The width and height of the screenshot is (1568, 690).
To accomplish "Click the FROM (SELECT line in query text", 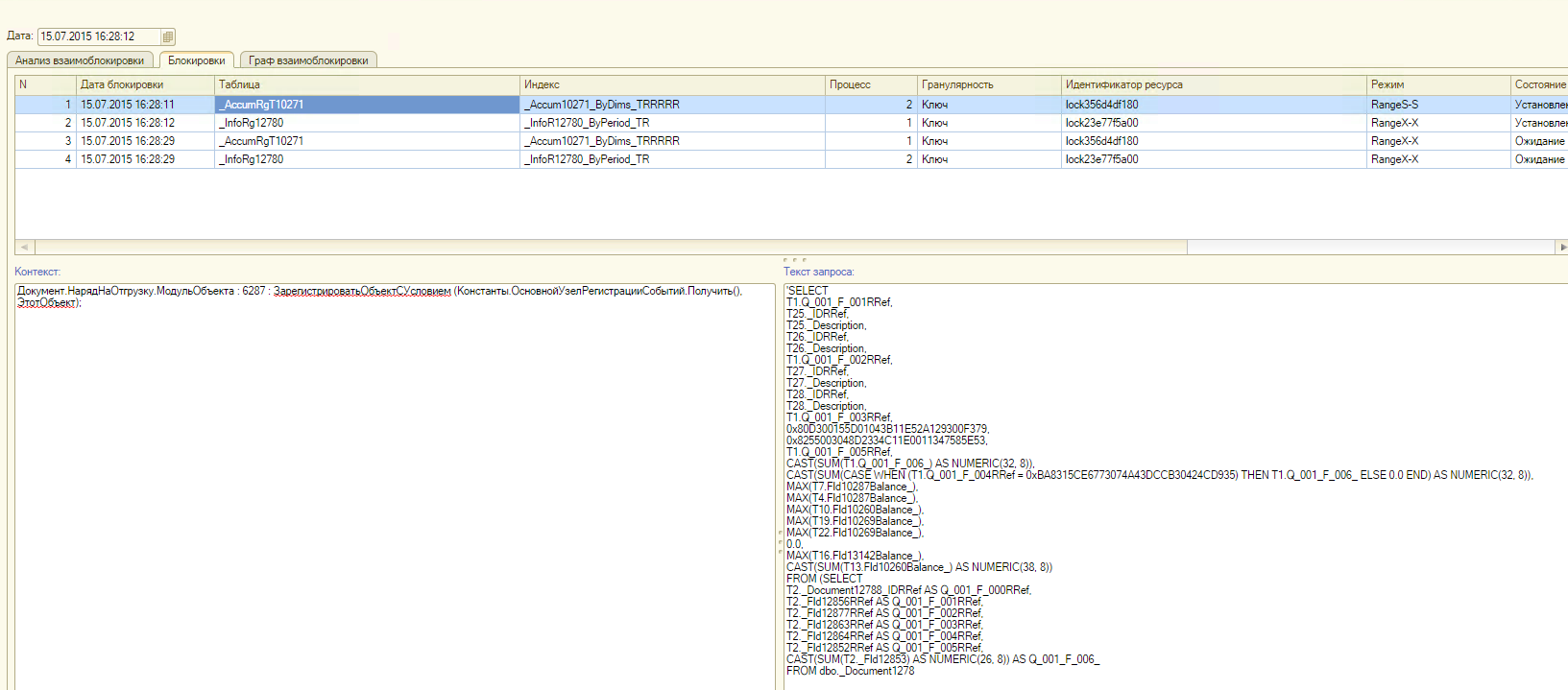I will [824, 579].
